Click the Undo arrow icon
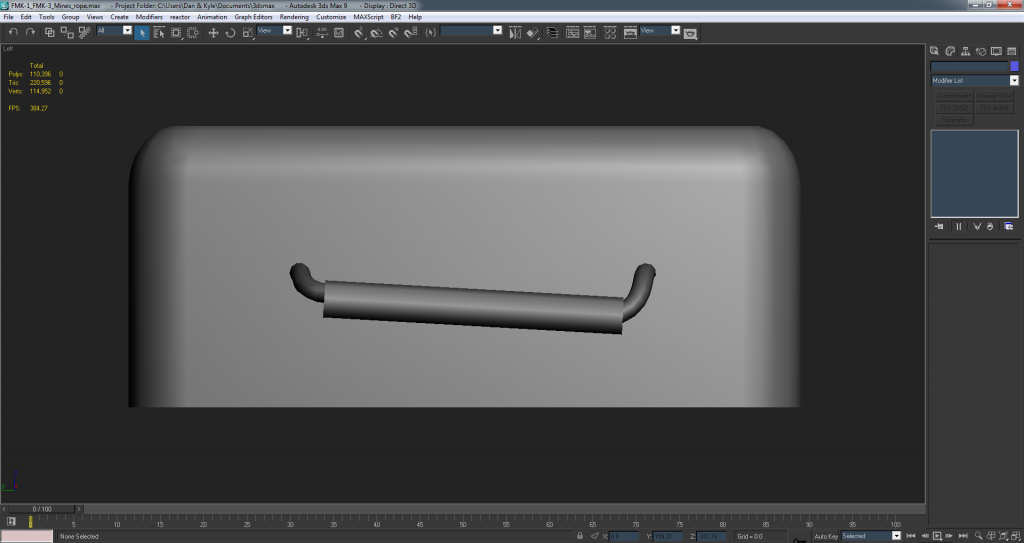Screen dimensions: 1024x543 point(13,32)
